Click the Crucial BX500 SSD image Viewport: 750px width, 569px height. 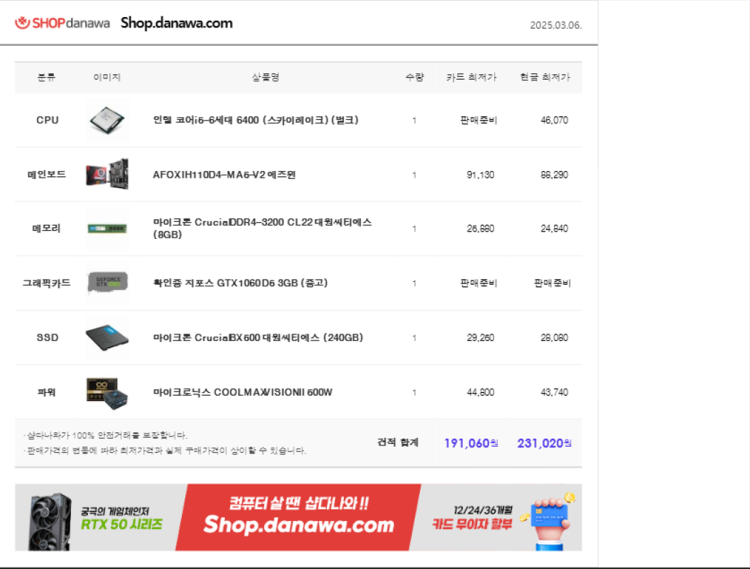[107, 338]
